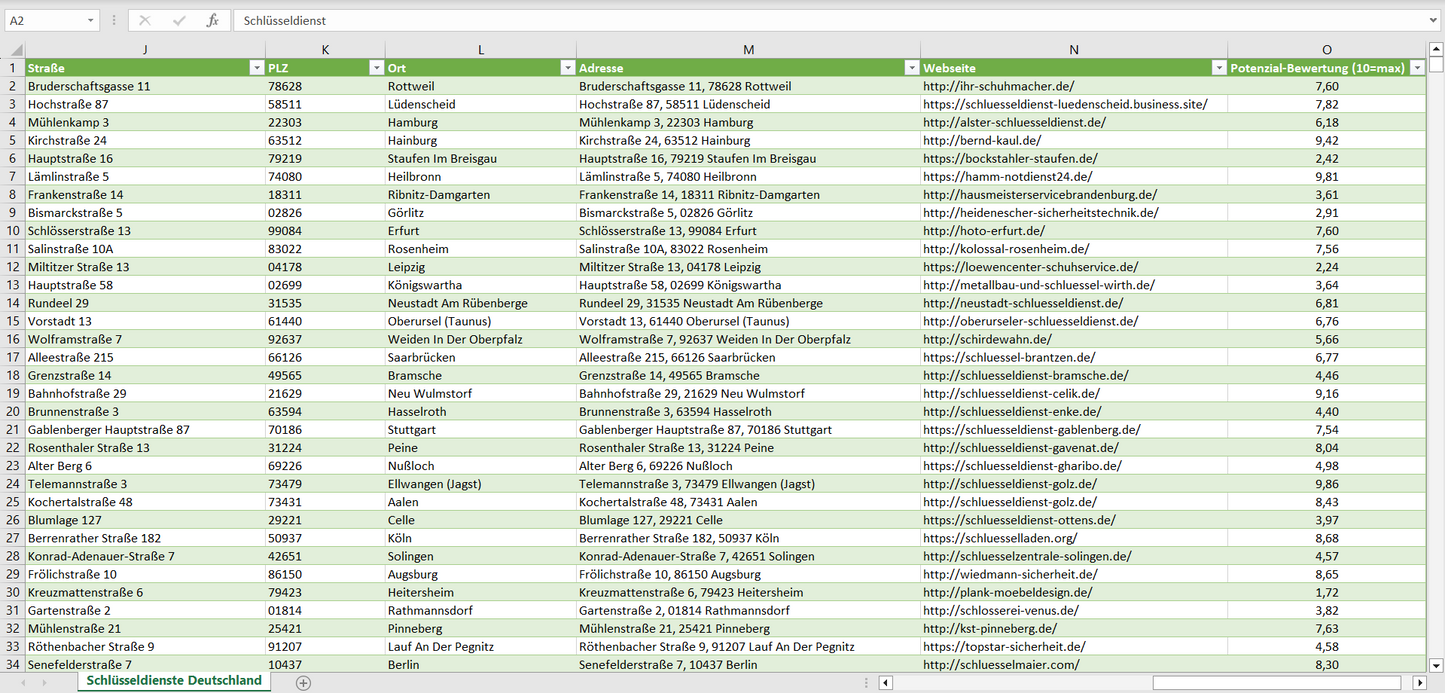Screen dimensions: 1445x693
Task: Click the Insert Function fx icon
Action: 212,20
